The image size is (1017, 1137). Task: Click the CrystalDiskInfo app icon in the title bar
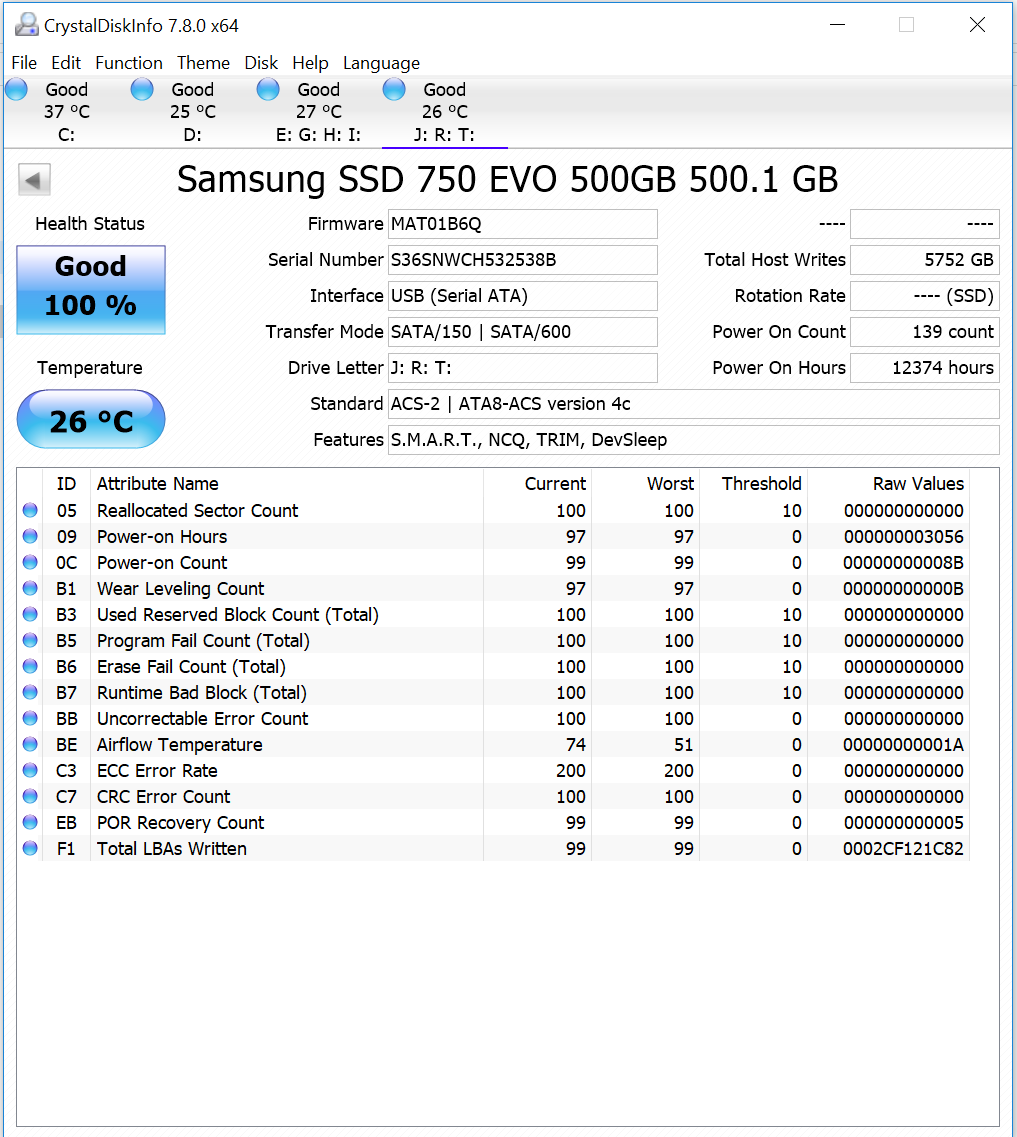pyautogui.click(x=26, y=25)
